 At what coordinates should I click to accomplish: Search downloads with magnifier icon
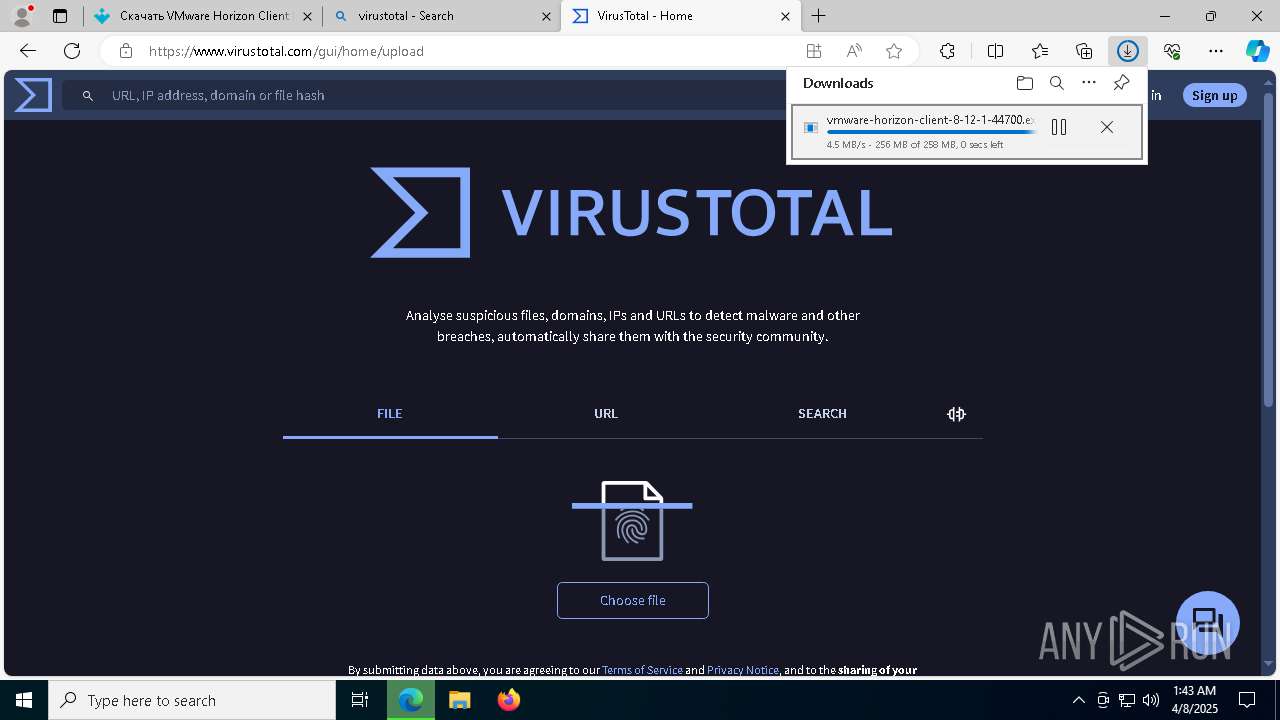click(x=1057, y=83)
